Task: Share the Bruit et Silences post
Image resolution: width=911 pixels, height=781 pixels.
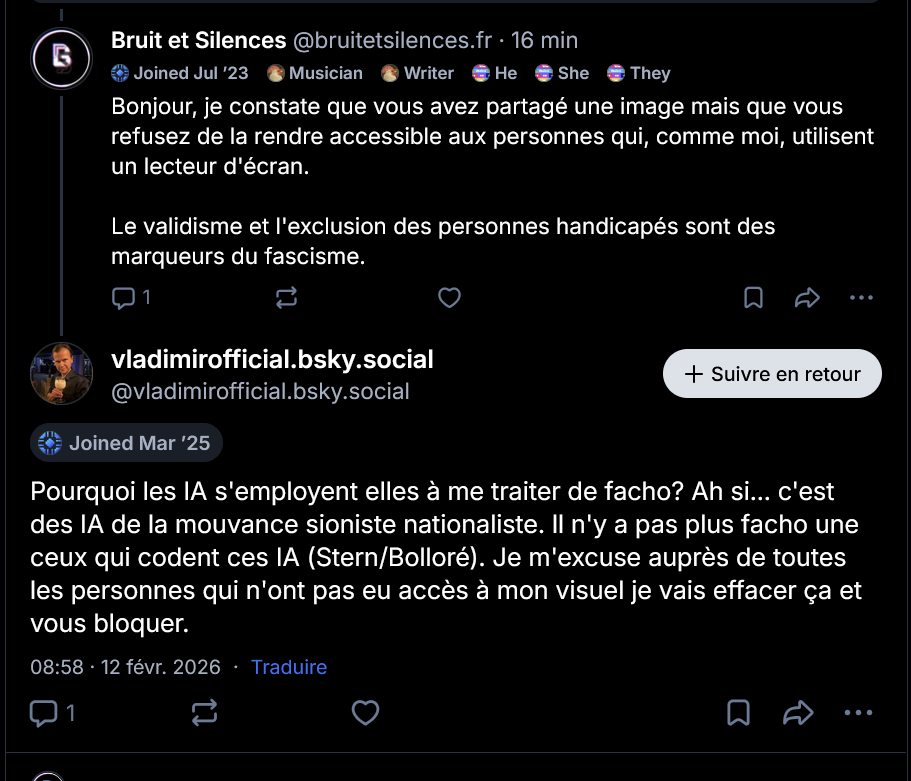Action: [806, 297]
